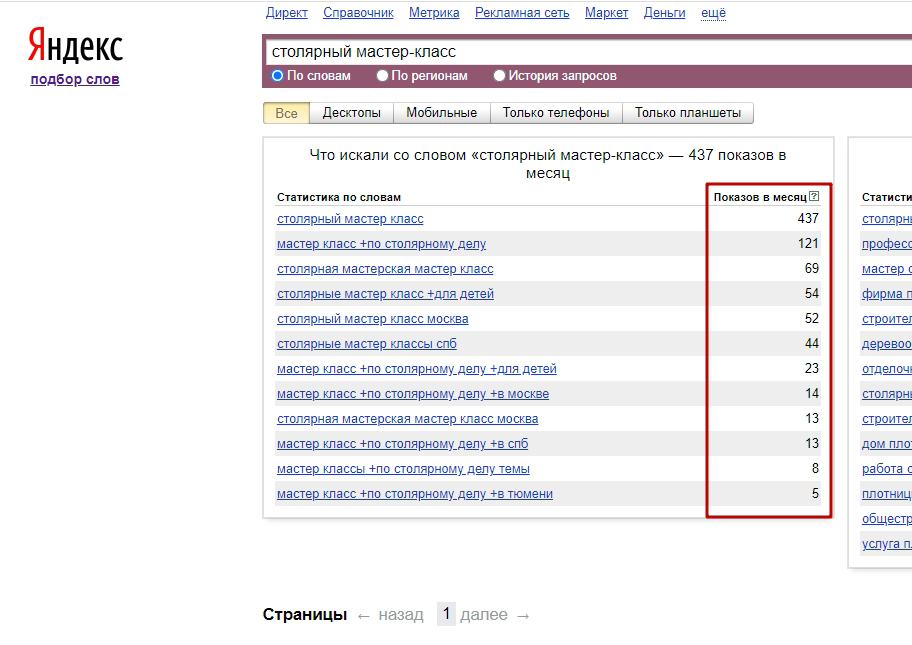
Task: Click the Что искали со словом heading
Action: [548, 164]
